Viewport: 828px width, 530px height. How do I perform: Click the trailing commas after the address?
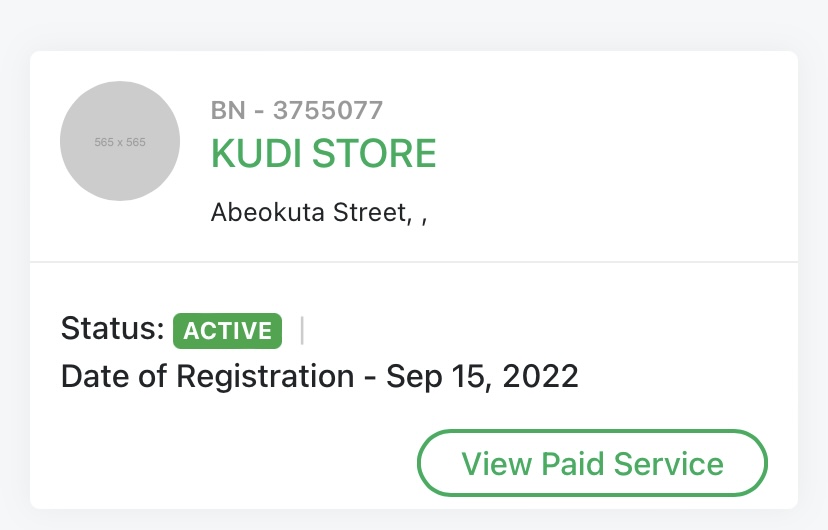tap(417, 216)
